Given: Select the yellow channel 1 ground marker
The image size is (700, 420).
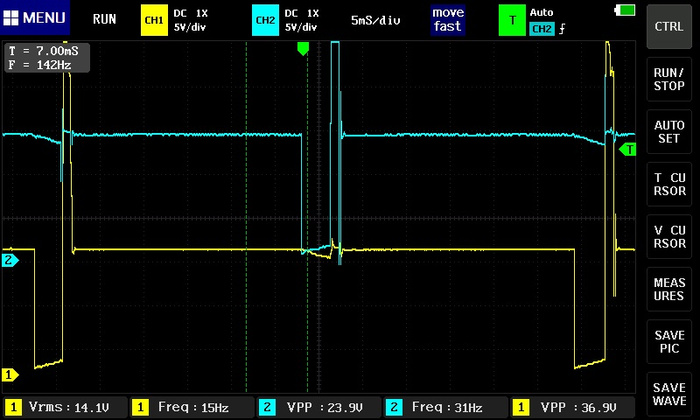Looking at the screenshot, I should (9, 375).
